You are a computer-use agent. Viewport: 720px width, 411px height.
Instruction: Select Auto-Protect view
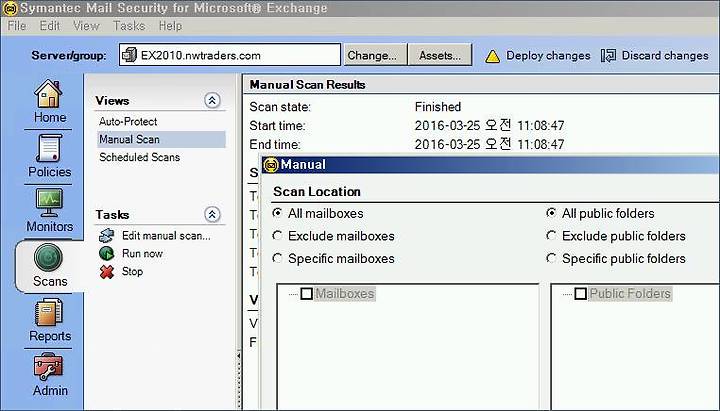[x=128, y=121]
